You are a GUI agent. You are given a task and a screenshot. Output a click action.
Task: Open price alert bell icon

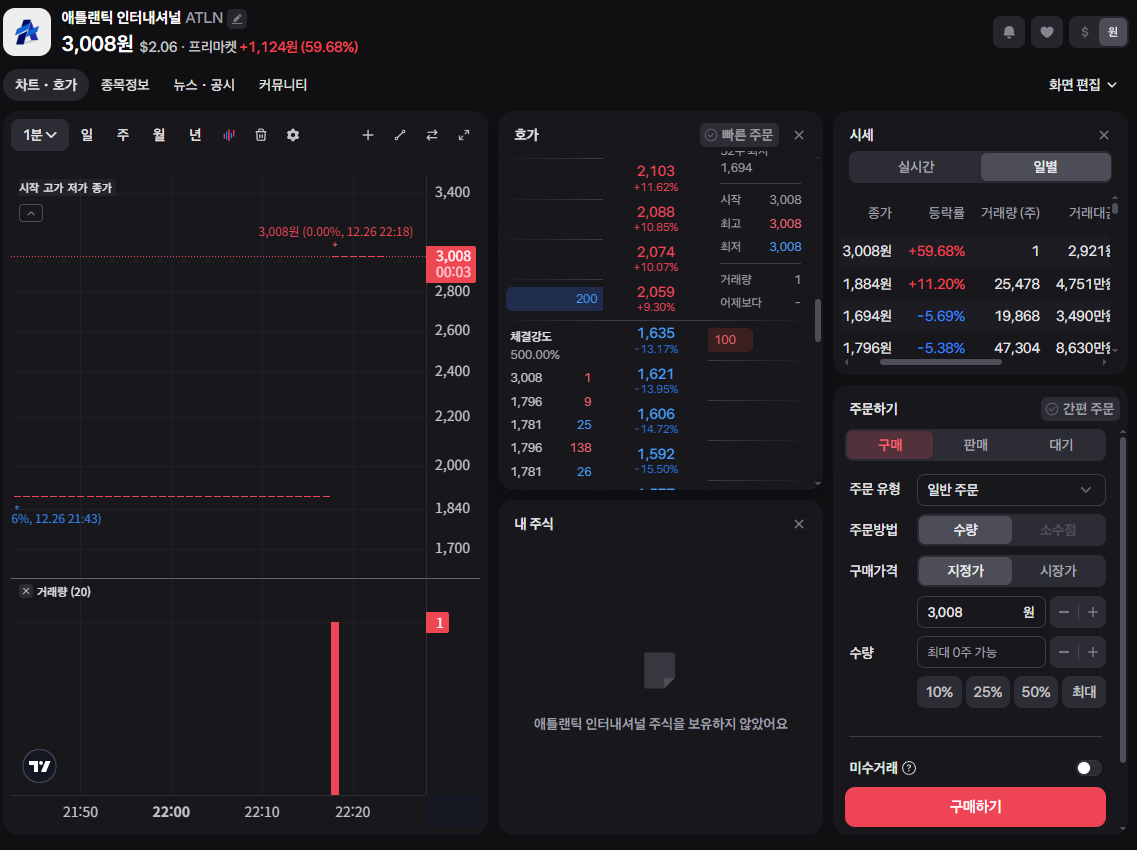tap(1009, 32)
